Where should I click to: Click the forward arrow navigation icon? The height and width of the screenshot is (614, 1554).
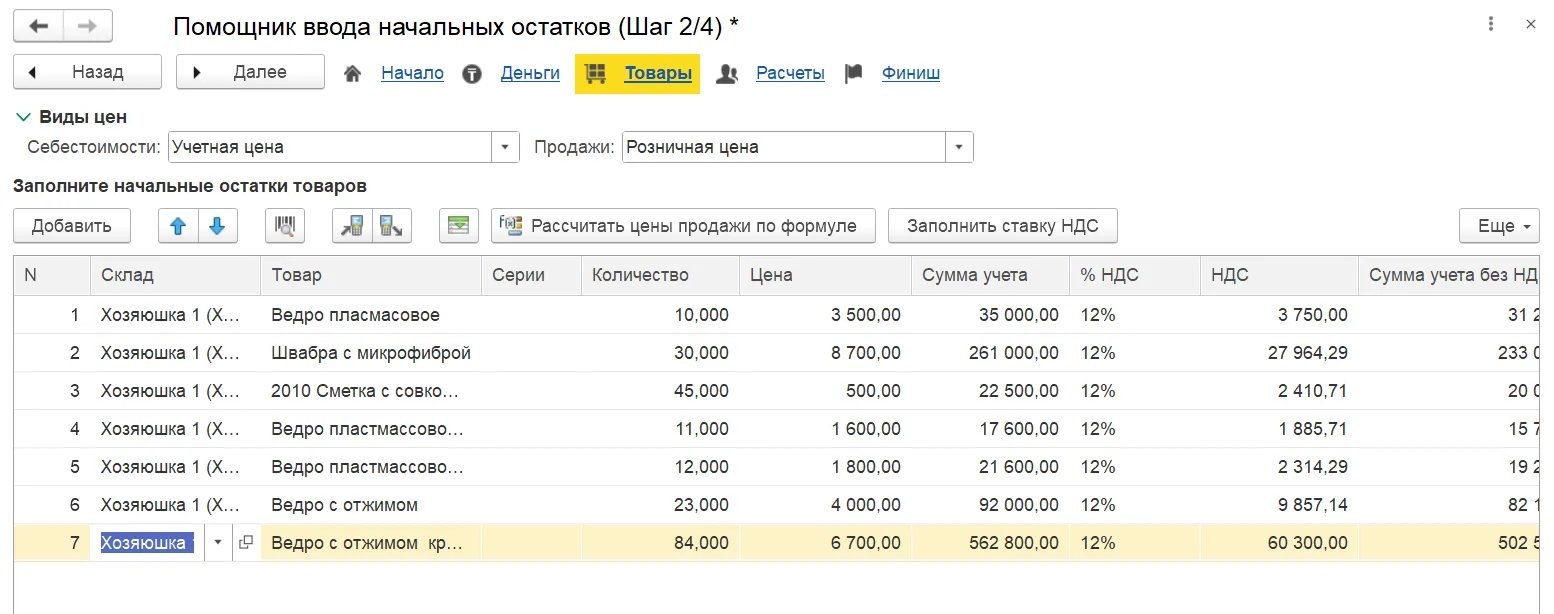click(87, 26)
